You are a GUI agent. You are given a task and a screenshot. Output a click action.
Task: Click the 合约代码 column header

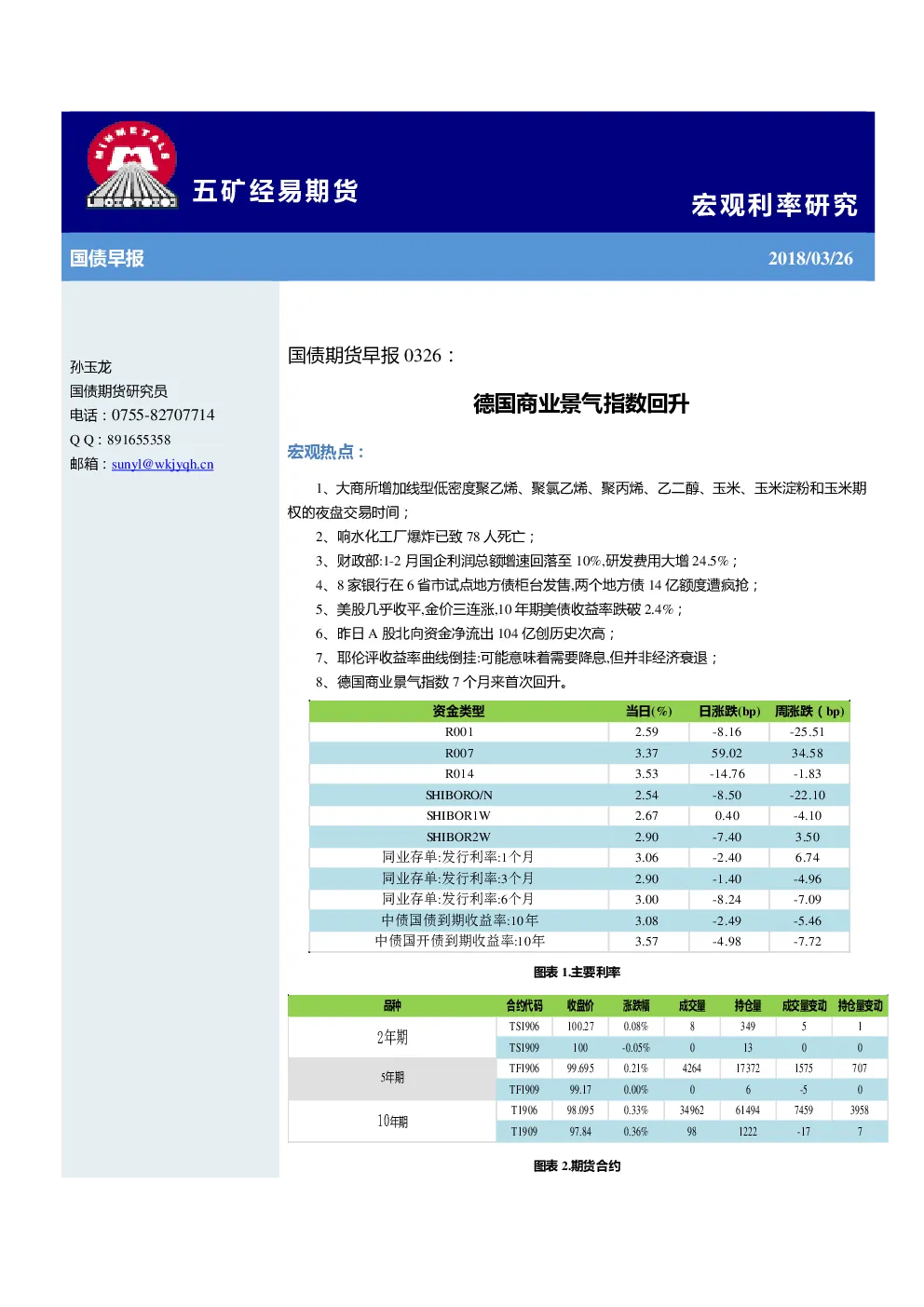point(524,1006)
